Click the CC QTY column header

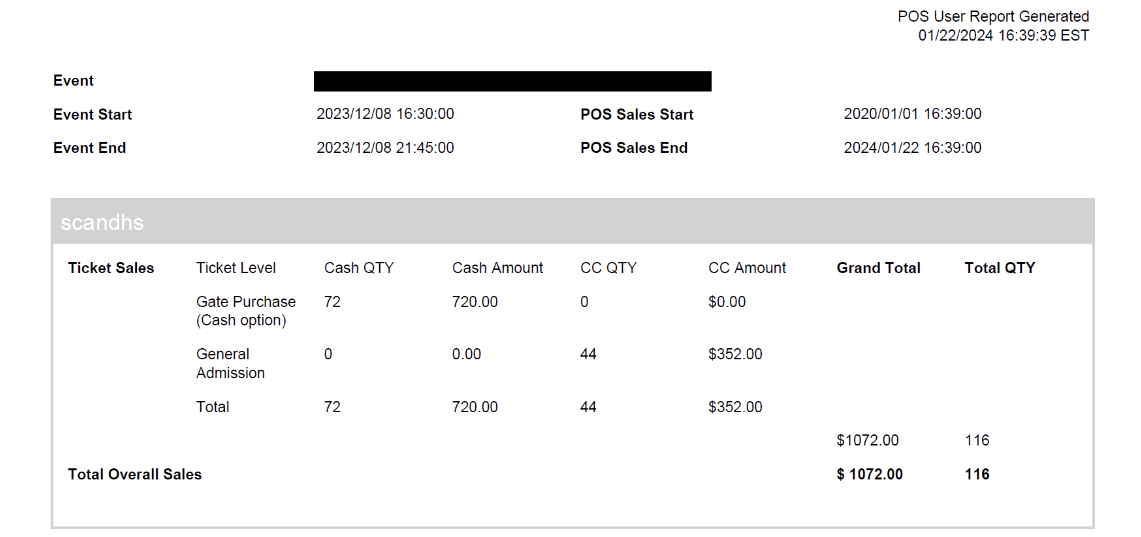[x=608, y=268]
